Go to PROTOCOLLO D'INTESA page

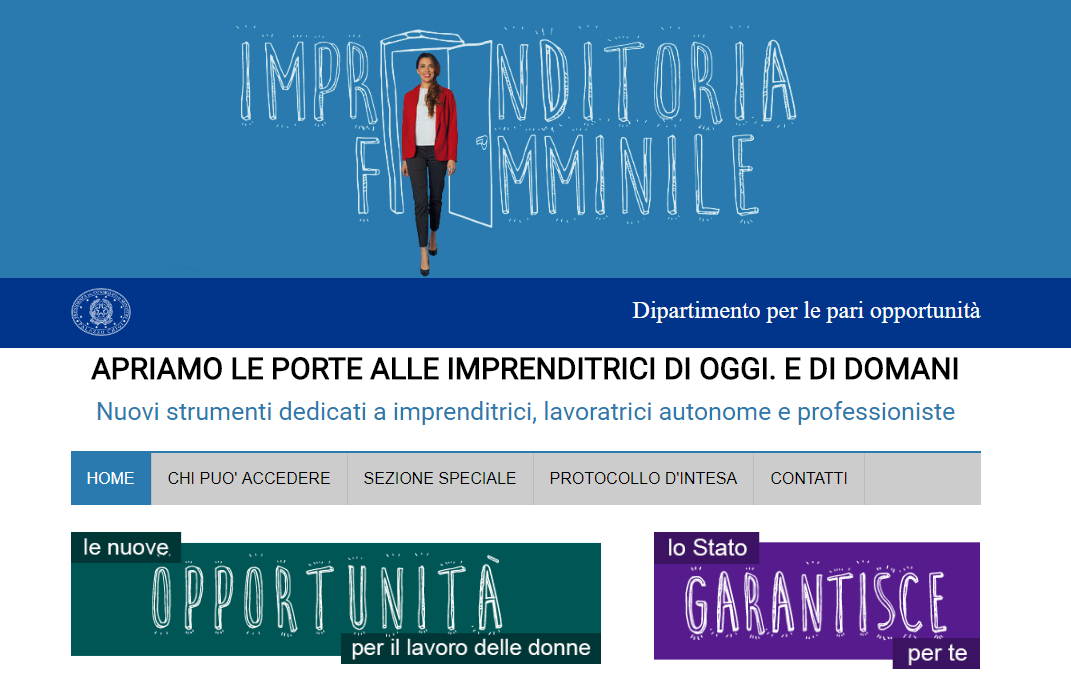(x=643, y=478)
